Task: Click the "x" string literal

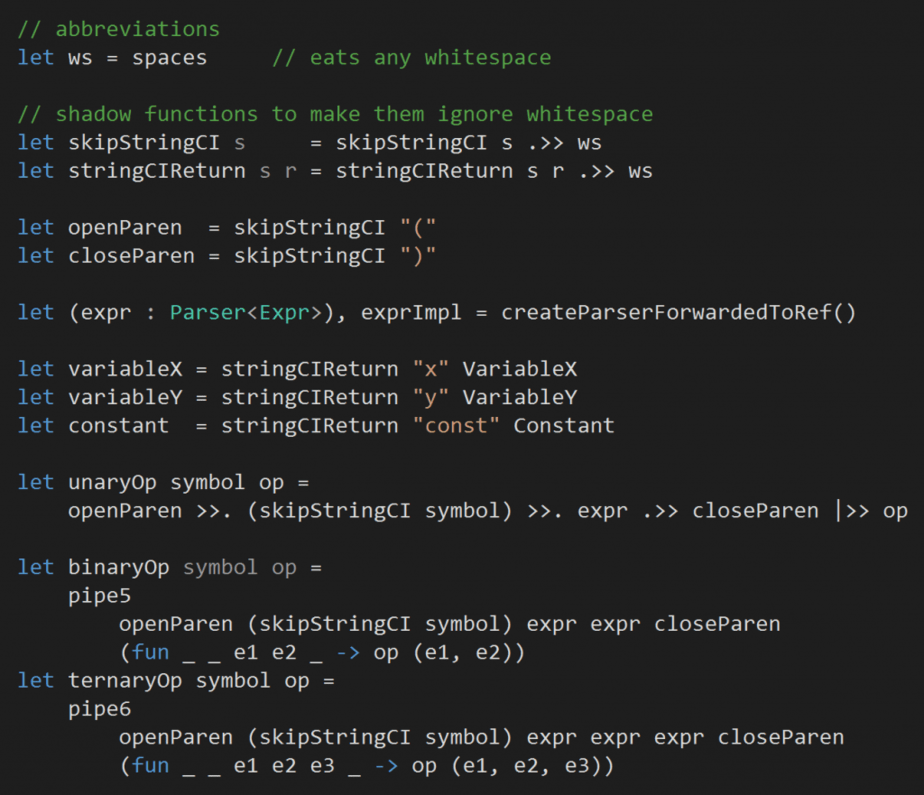Action: (430, 369)
